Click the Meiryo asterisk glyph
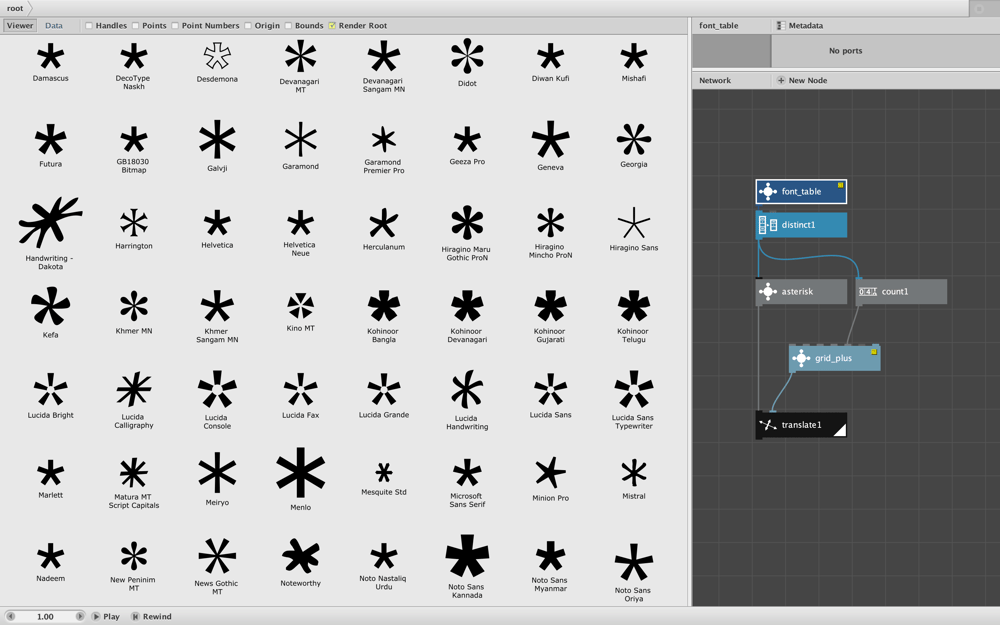Screen dimensions: 1000x625 click(217, 473)
